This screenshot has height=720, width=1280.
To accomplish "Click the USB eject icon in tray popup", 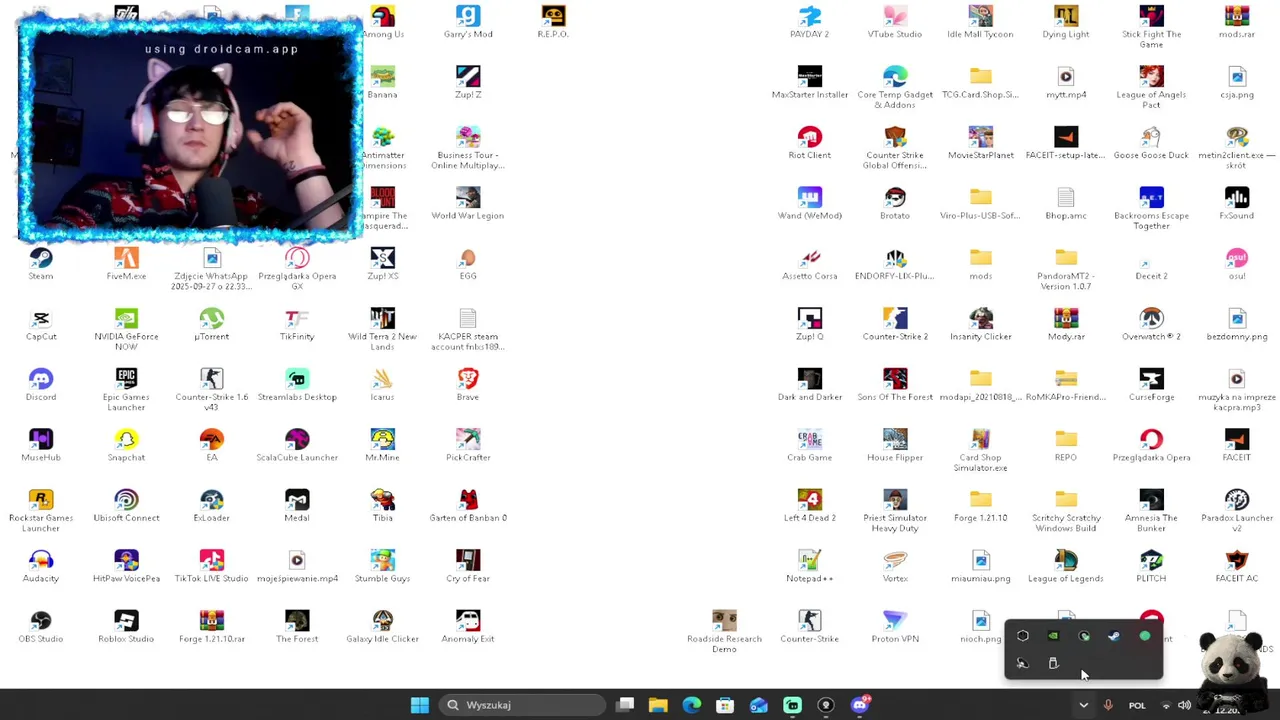I will (x=1053, y=663).
